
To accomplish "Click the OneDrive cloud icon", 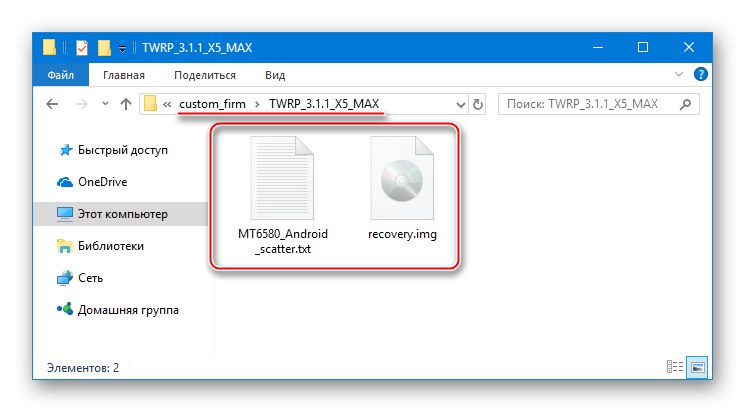I will 65,182.
